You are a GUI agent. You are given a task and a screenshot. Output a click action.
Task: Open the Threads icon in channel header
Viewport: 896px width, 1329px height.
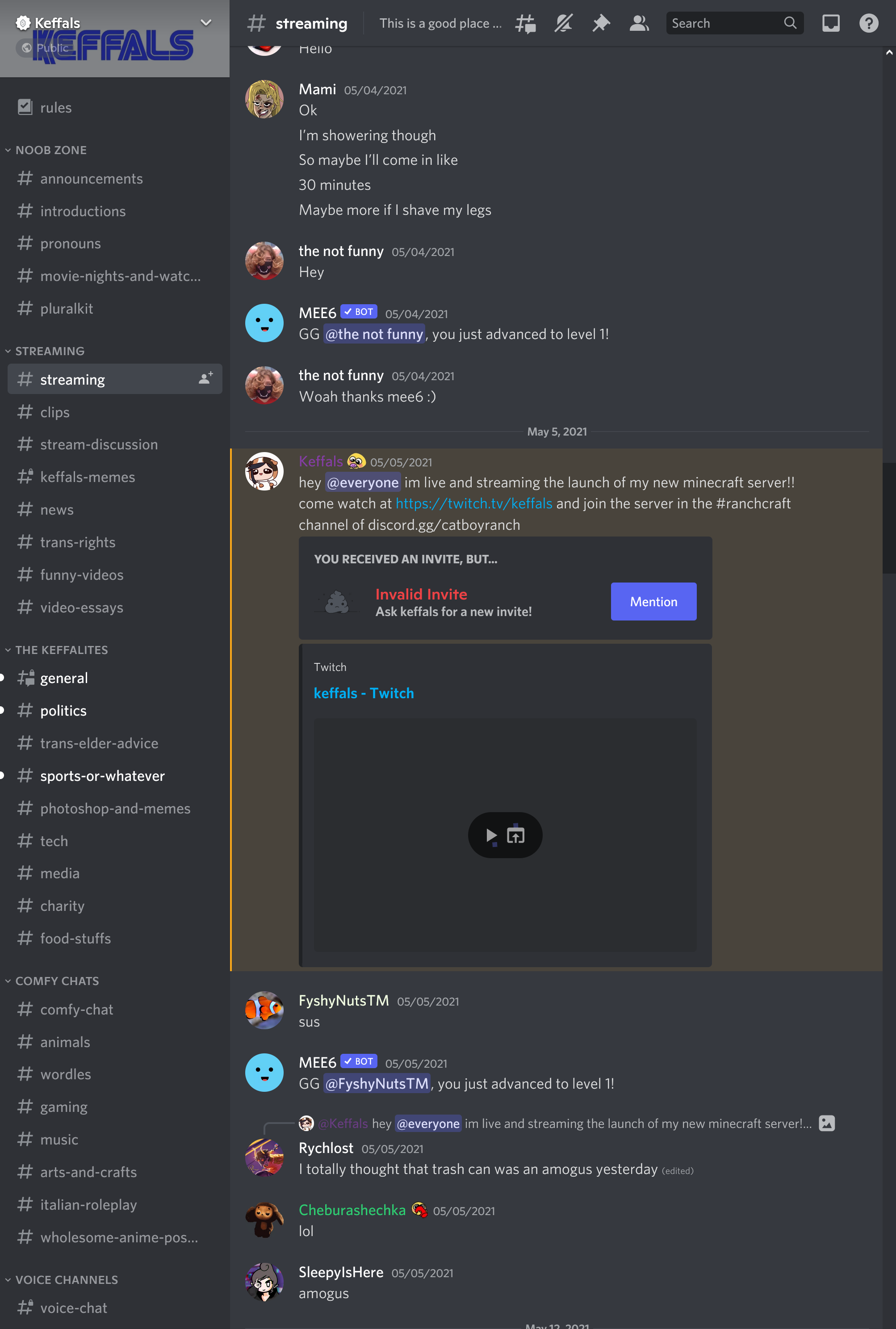[525, 23]
